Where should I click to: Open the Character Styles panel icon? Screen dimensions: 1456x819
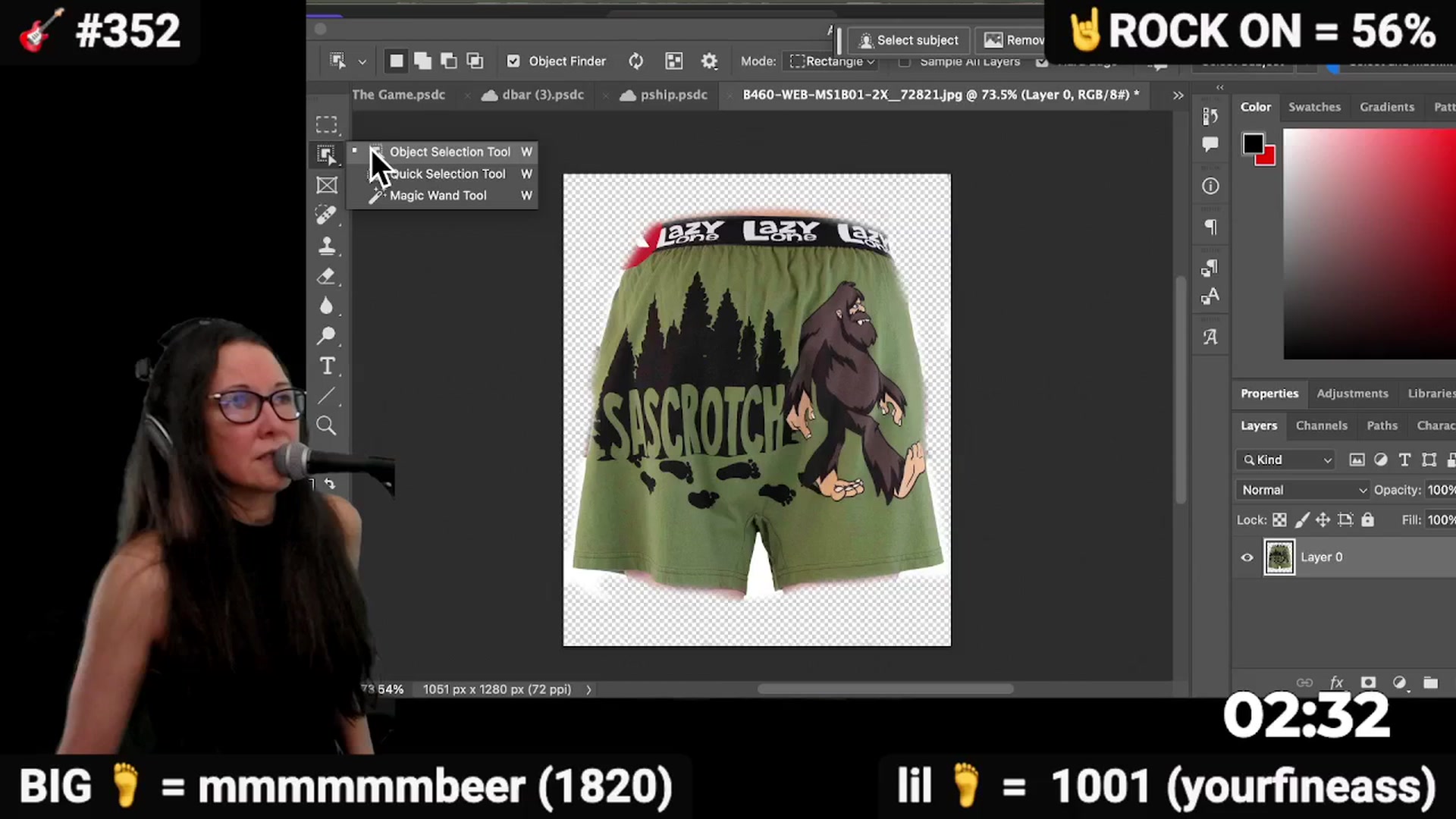point(1210,296)
